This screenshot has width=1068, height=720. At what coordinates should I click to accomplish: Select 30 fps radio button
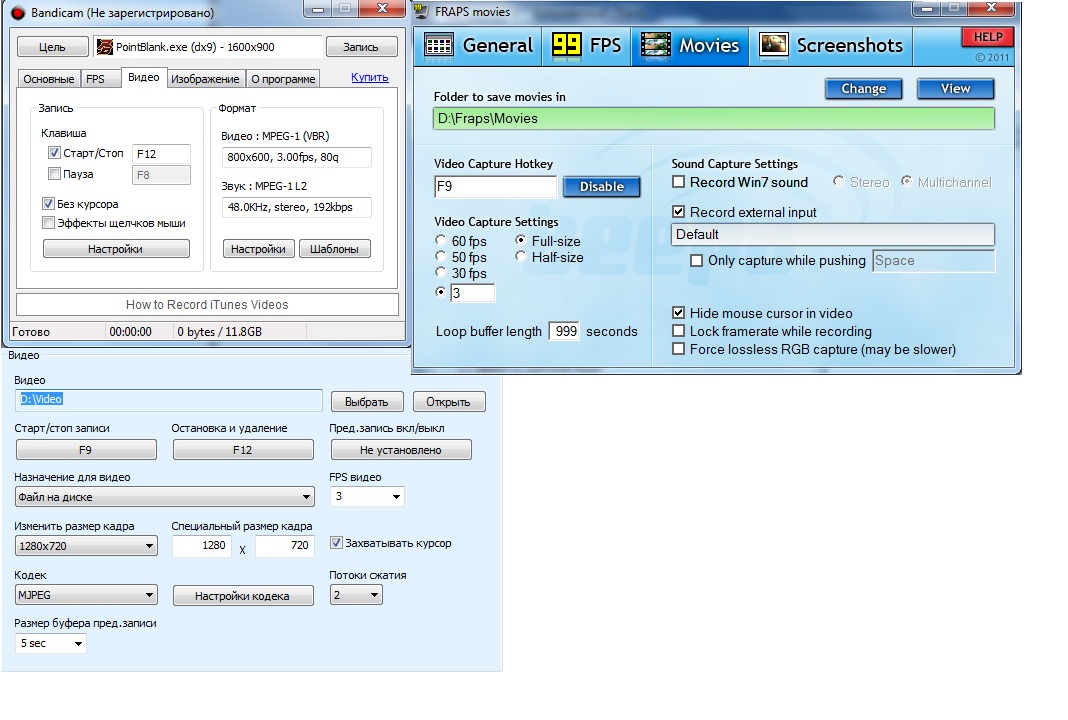(x=441, y=272)
